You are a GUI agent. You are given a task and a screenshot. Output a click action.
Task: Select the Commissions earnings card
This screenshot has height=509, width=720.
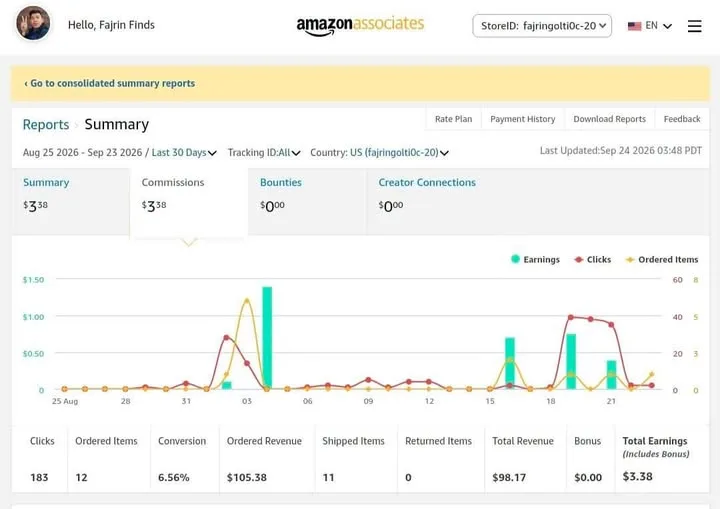point(189,203)
